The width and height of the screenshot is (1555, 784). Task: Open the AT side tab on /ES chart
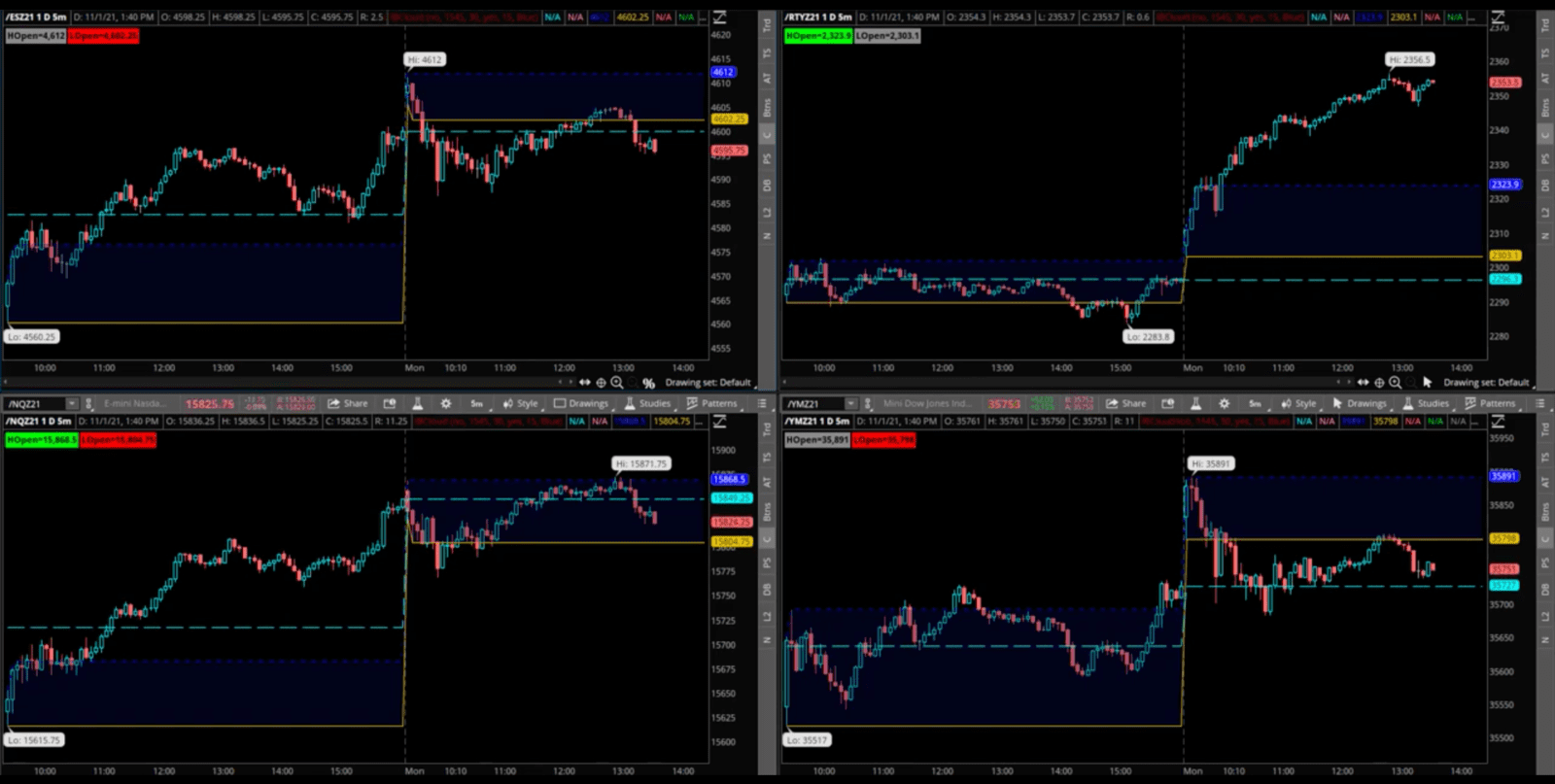pyautogui.click(x=767, y=78)
